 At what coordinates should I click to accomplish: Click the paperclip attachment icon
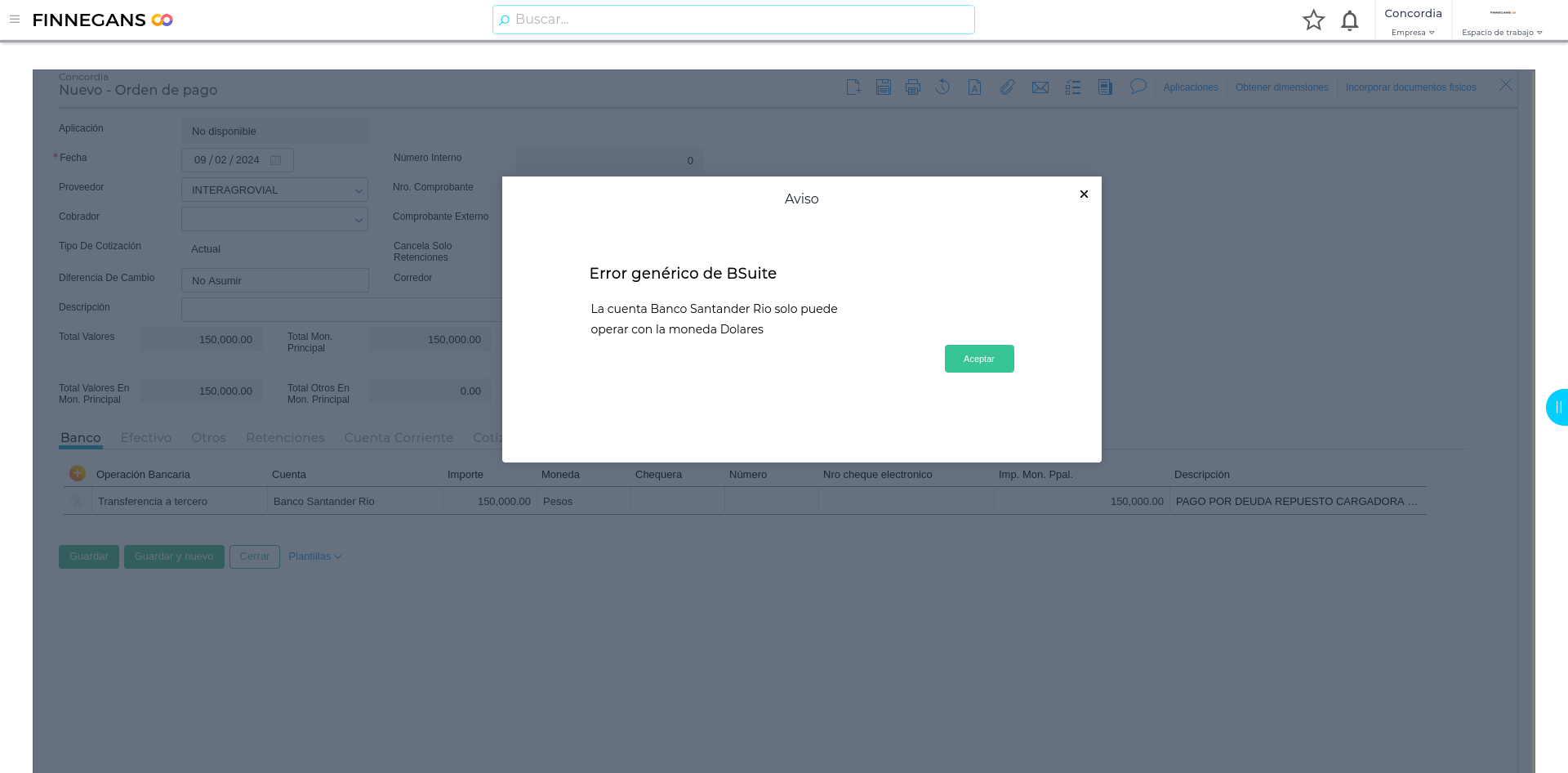(1007, 87)
